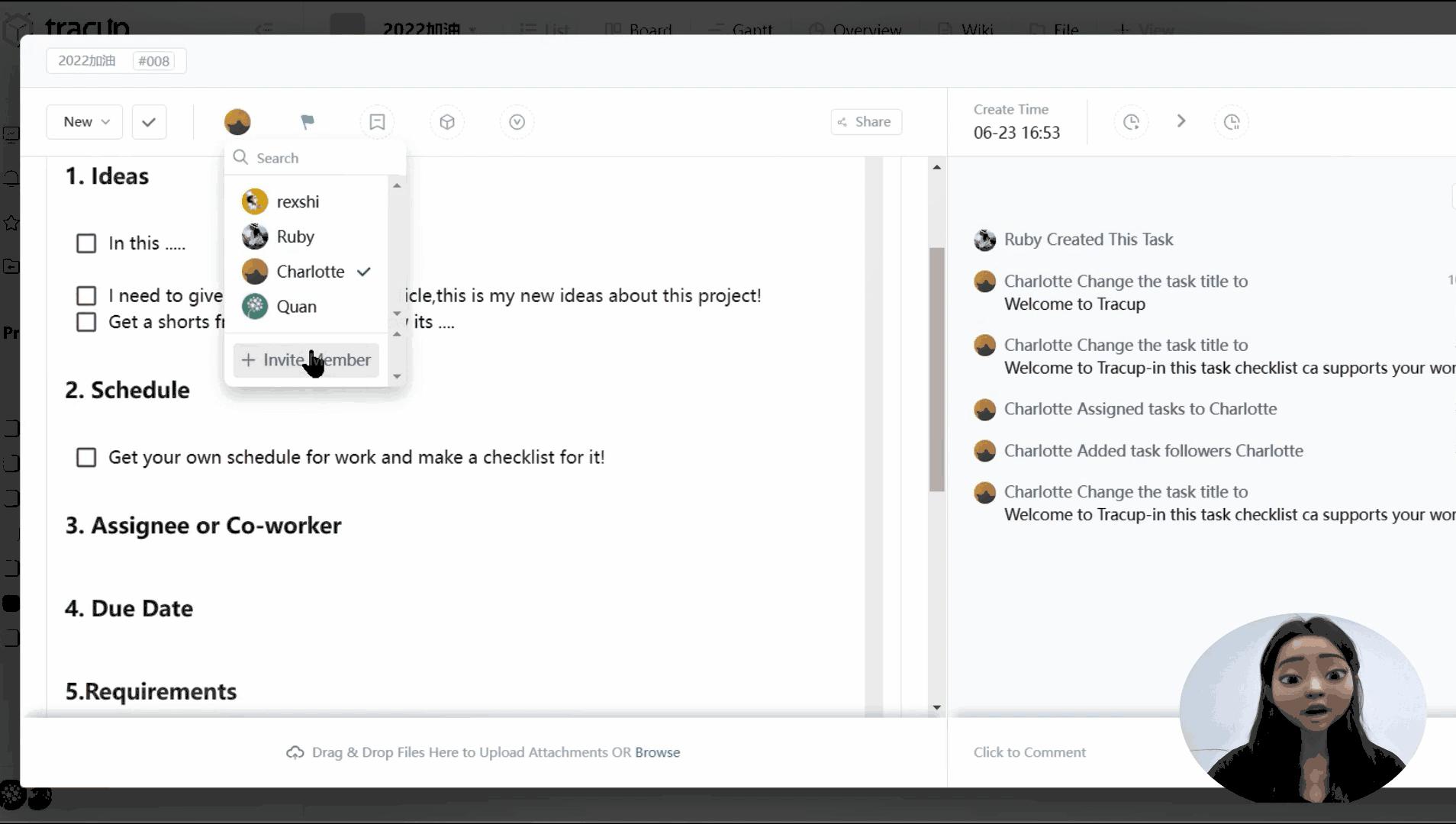
Task: Click the start time clock icon
Action: tap(1131, 122)
